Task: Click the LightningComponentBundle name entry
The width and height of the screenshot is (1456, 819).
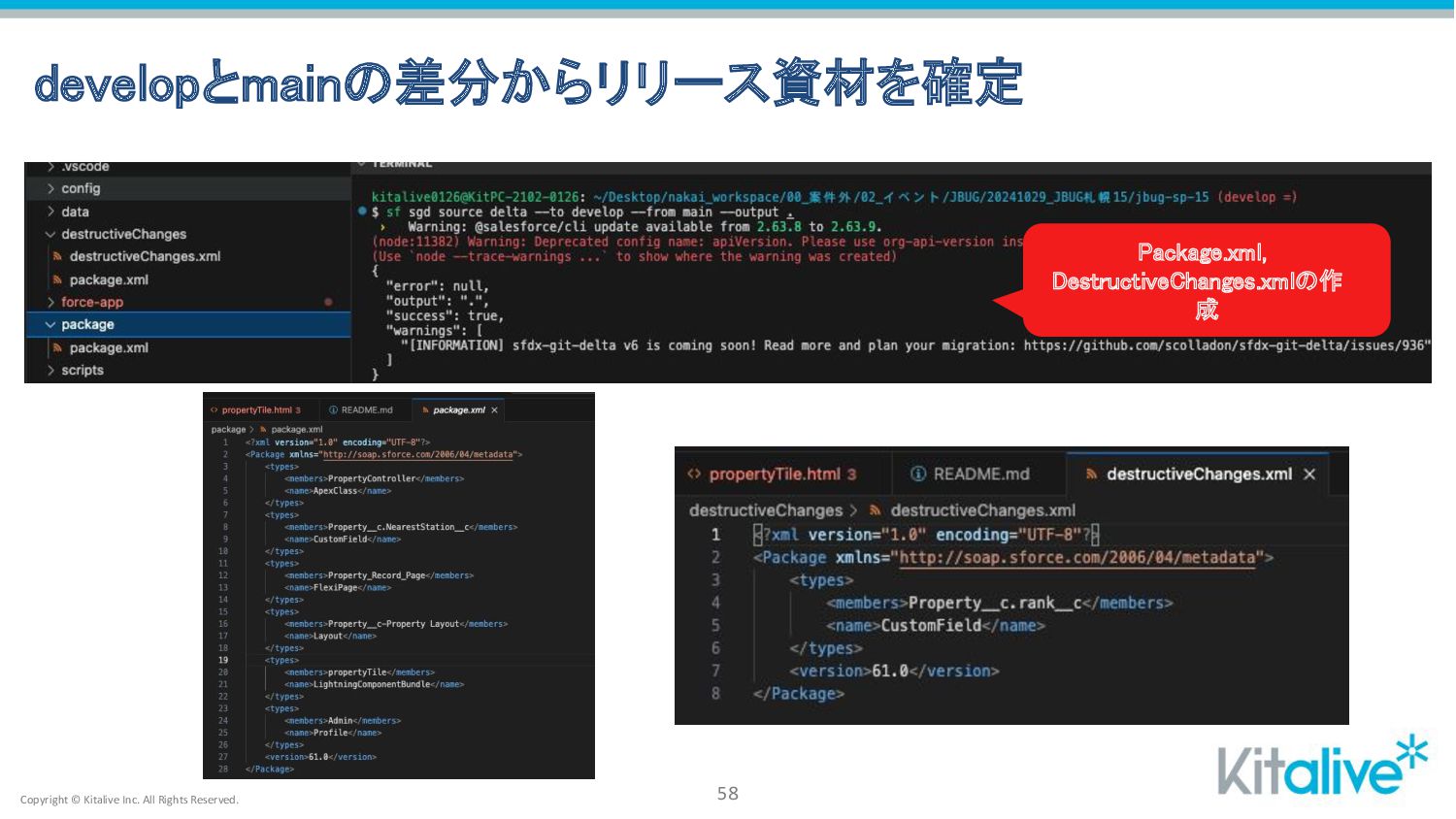Action: [372, 685]
